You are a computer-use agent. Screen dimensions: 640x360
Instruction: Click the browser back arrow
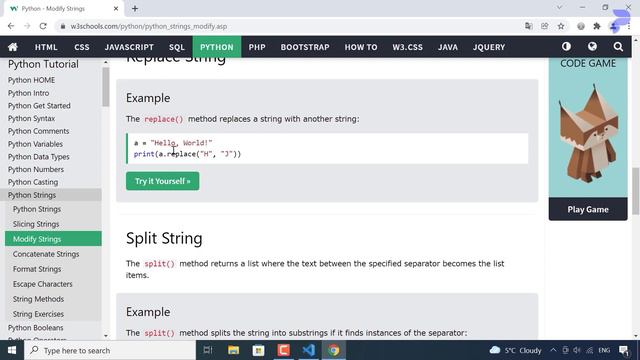[x=11, y=26]
